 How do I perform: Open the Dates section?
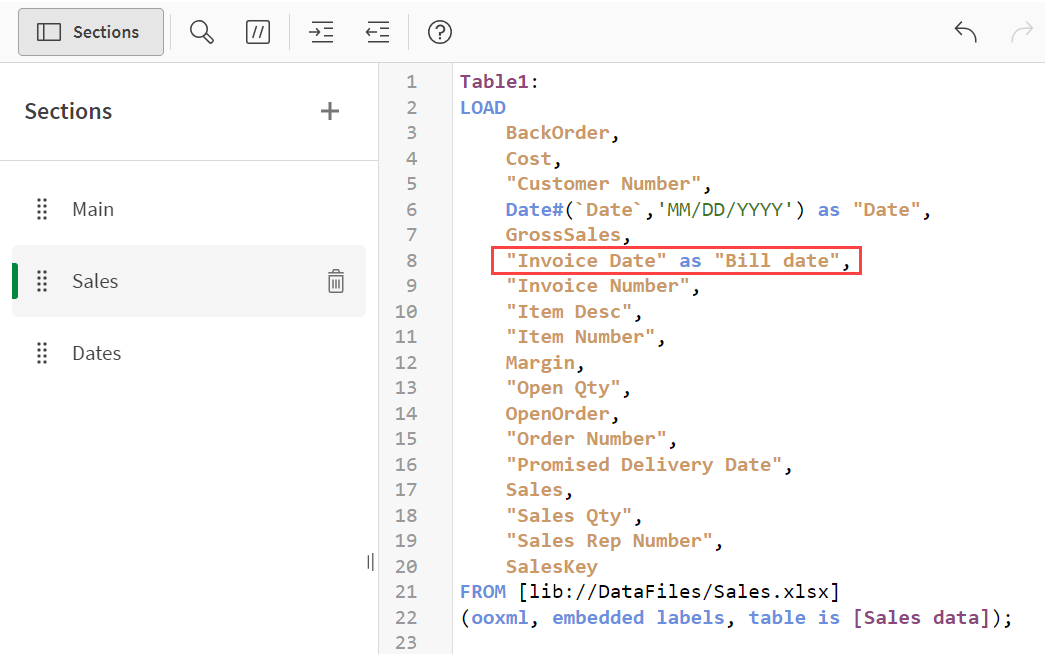point(97,353)
